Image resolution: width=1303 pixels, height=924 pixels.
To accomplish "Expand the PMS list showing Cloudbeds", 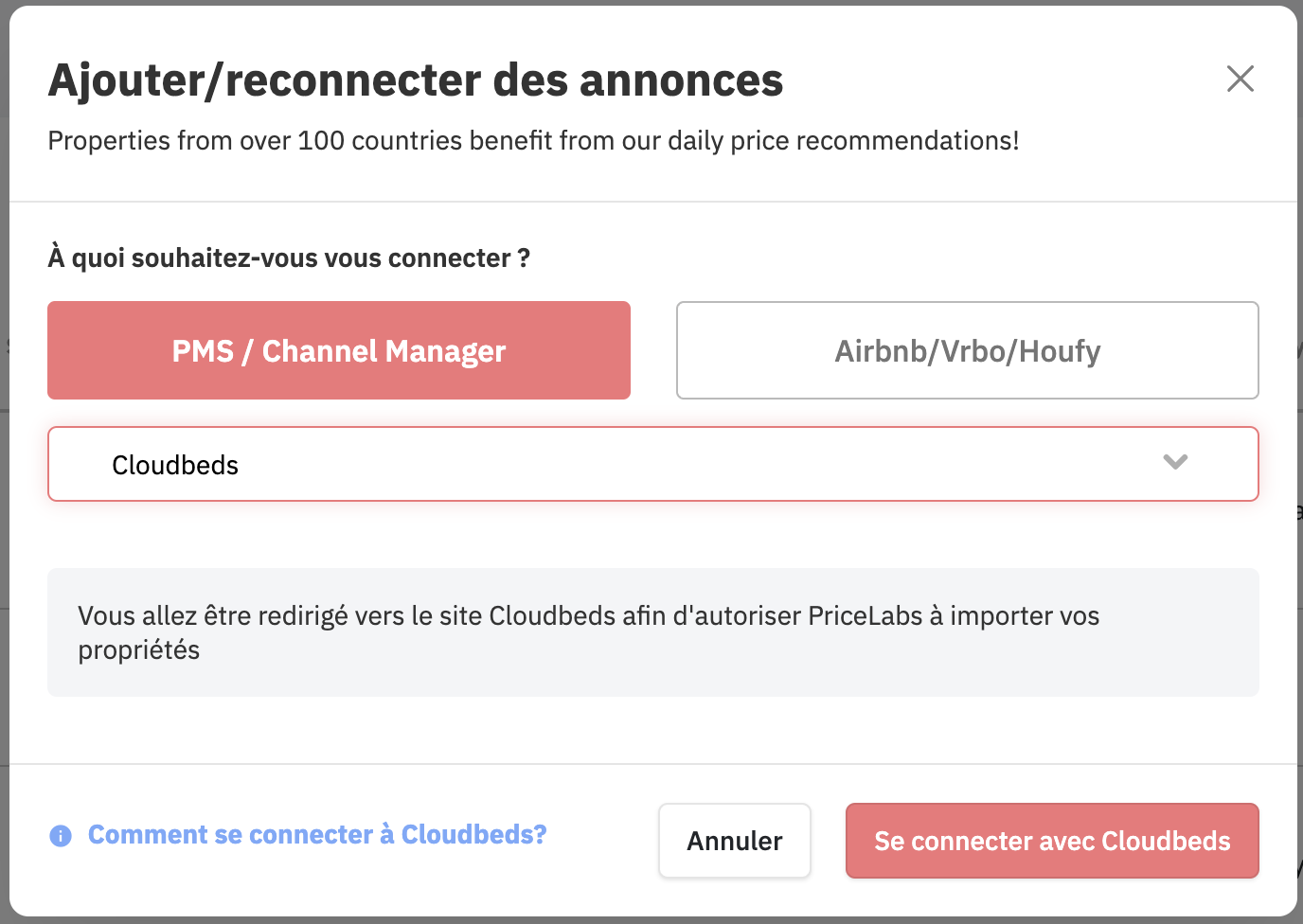I will 653,464.
